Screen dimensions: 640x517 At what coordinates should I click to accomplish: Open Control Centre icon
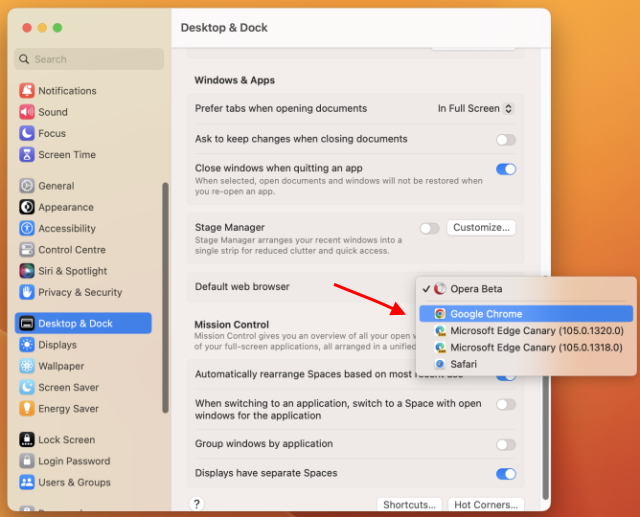click(27, 249)
